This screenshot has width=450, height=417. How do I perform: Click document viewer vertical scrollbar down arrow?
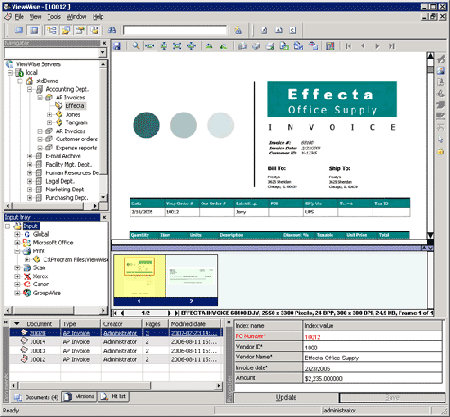point(430,235)
